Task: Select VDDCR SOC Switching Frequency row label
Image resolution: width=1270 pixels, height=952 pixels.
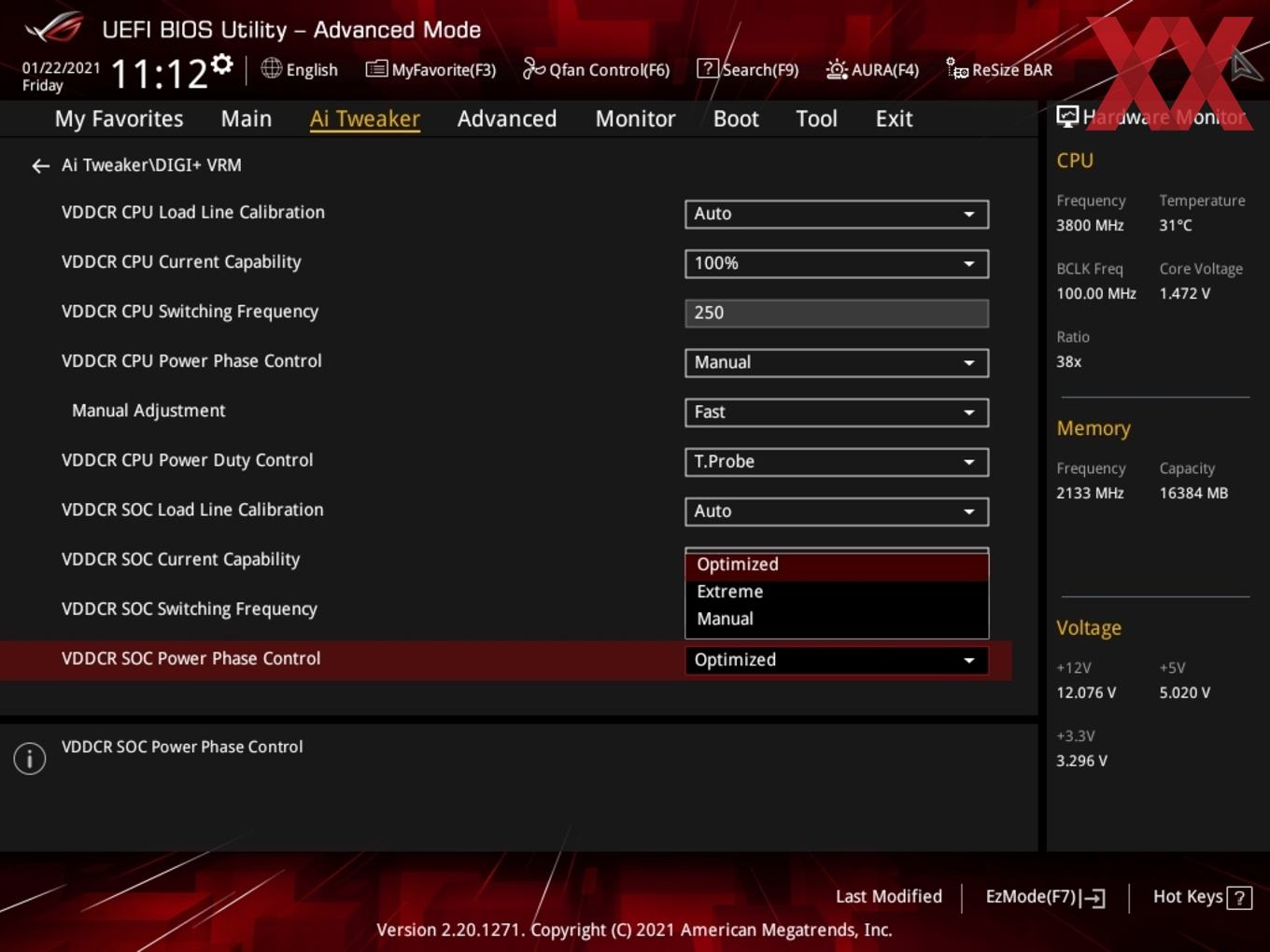Action: (190, 609)
